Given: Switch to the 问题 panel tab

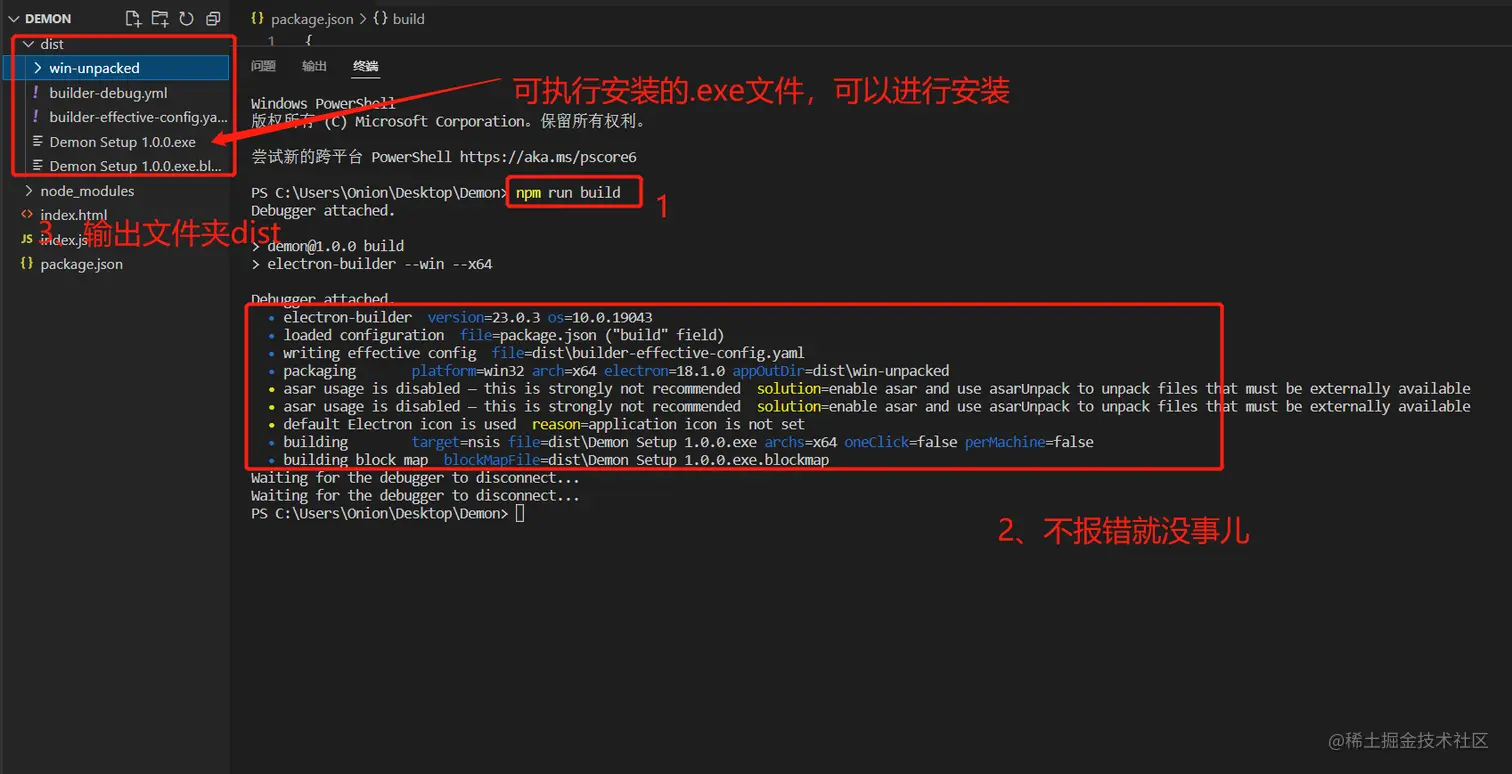Looking at the screenshot, I should point(263,66).
